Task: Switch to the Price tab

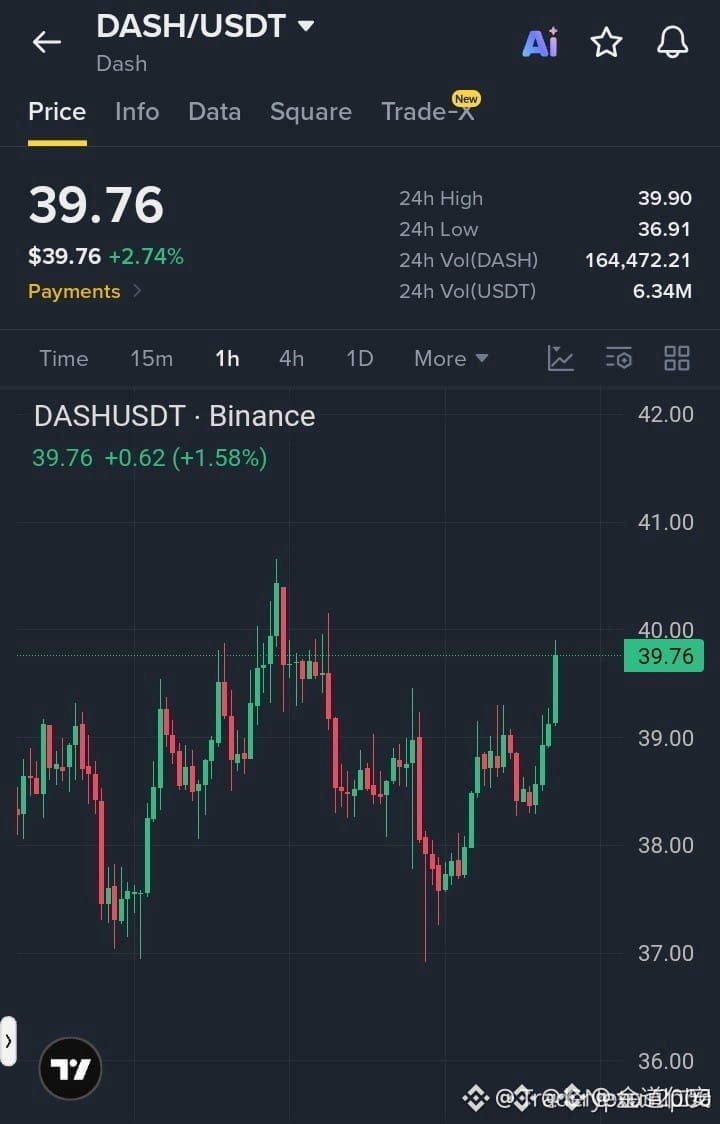Action: (57, 112)
